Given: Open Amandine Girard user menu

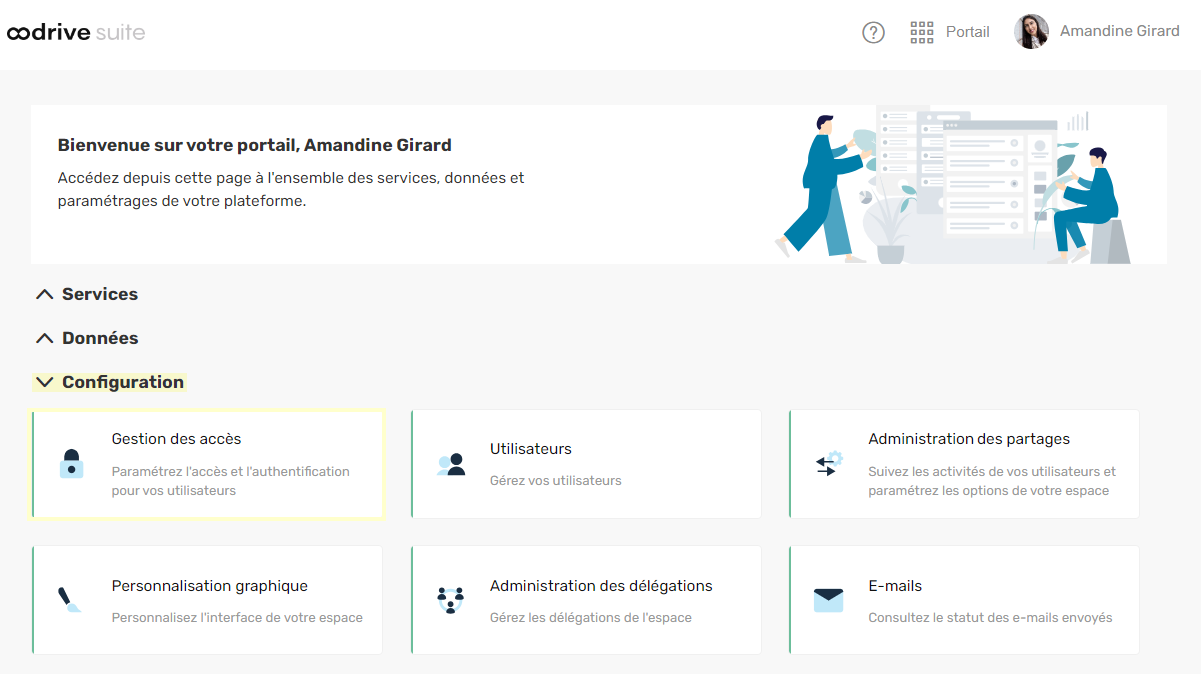Looking at the screenshot, I should coord(1119,31).
